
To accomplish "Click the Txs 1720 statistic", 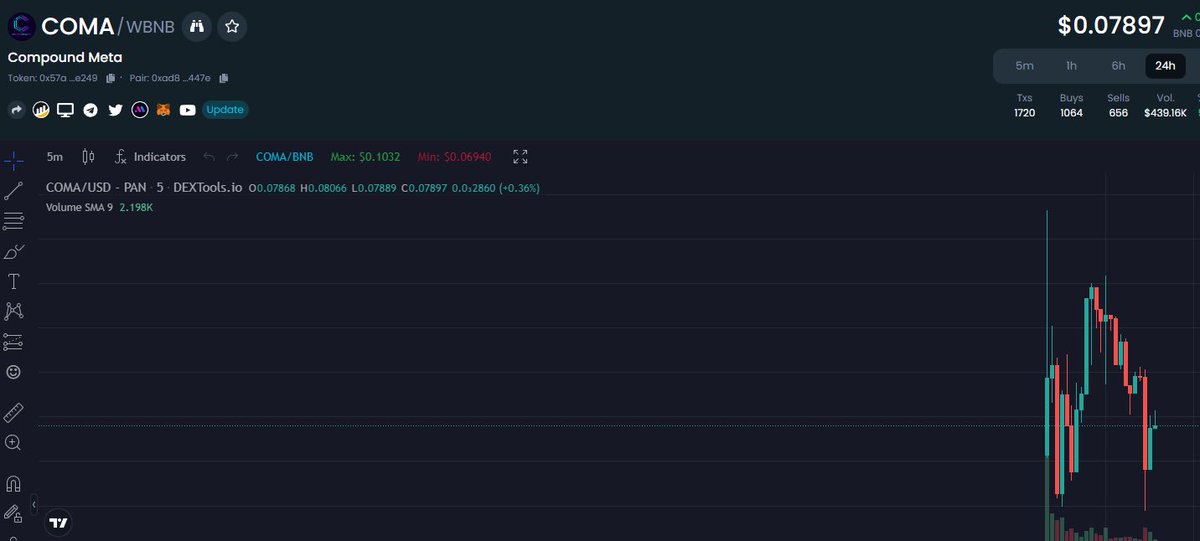I will click(1025, 106).
